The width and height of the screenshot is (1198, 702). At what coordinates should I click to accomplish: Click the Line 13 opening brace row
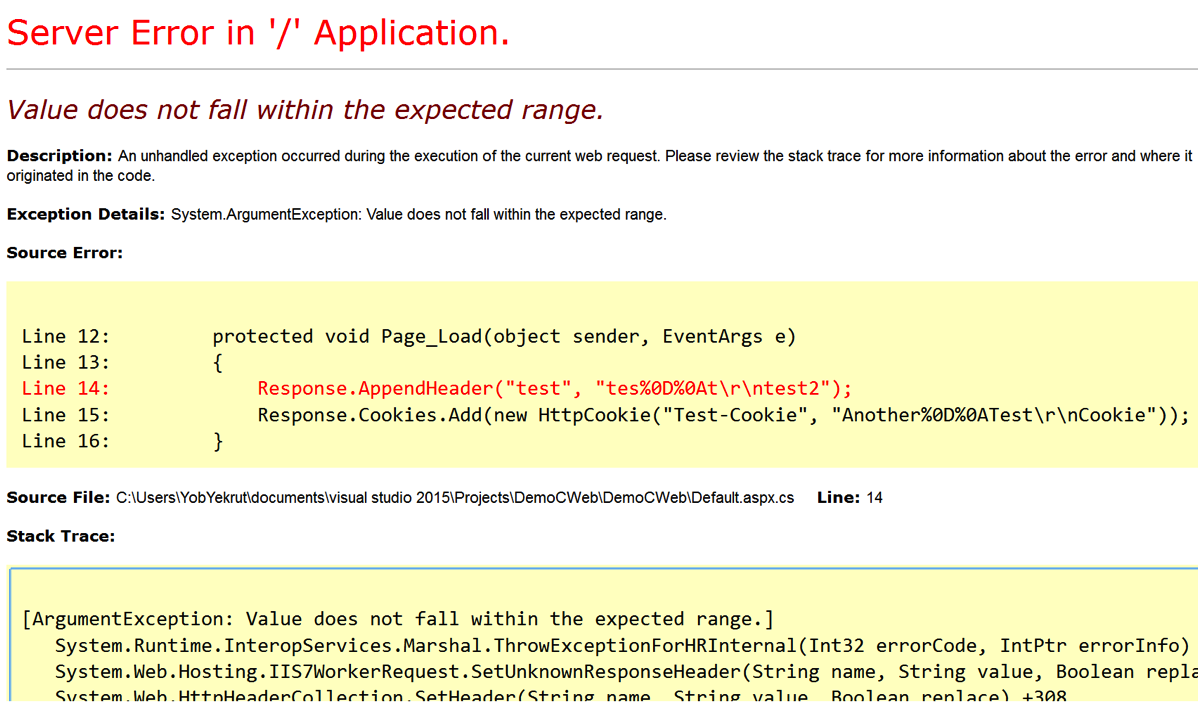tap(122, 363)
